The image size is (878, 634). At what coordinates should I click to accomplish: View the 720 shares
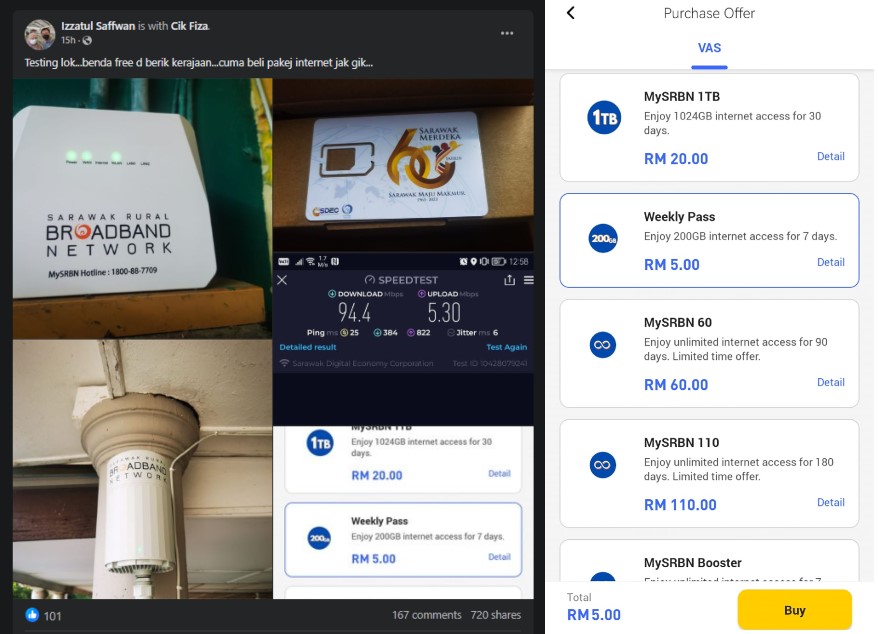(x=496, y=615)
